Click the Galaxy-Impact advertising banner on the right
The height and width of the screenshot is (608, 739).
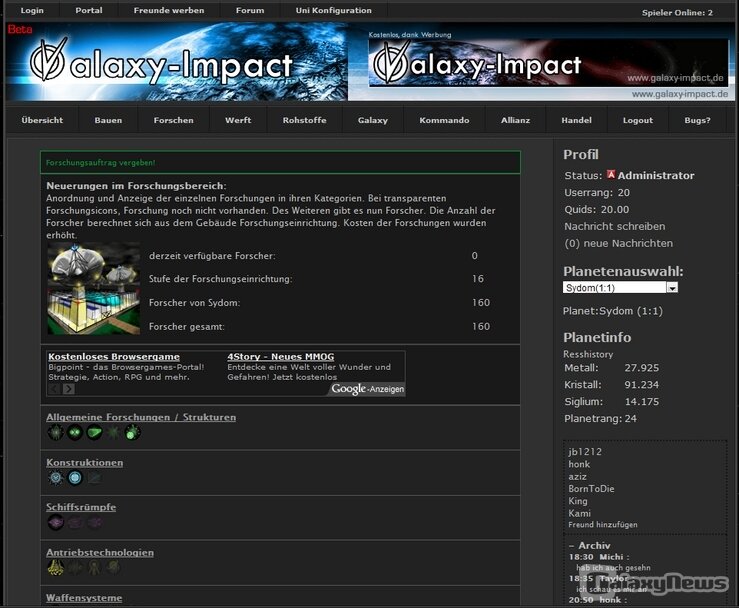[x=548, y=63]
